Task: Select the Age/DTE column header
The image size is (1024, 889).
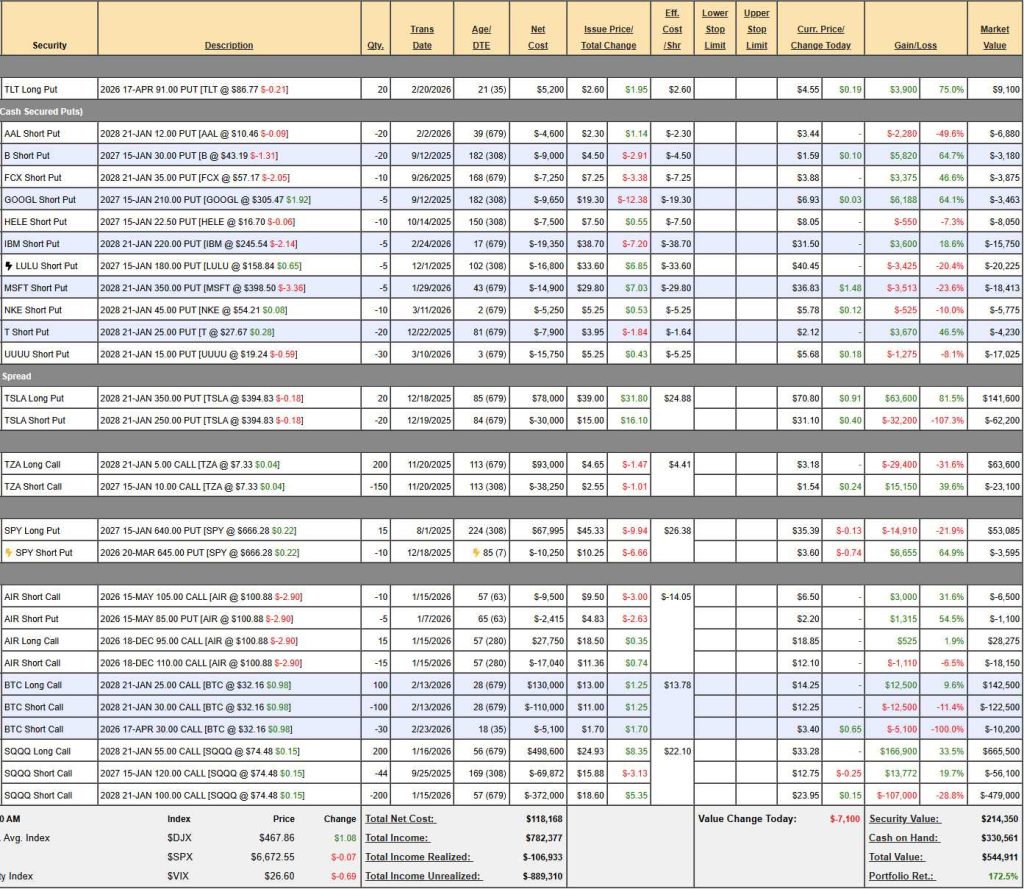Action: 481,37
